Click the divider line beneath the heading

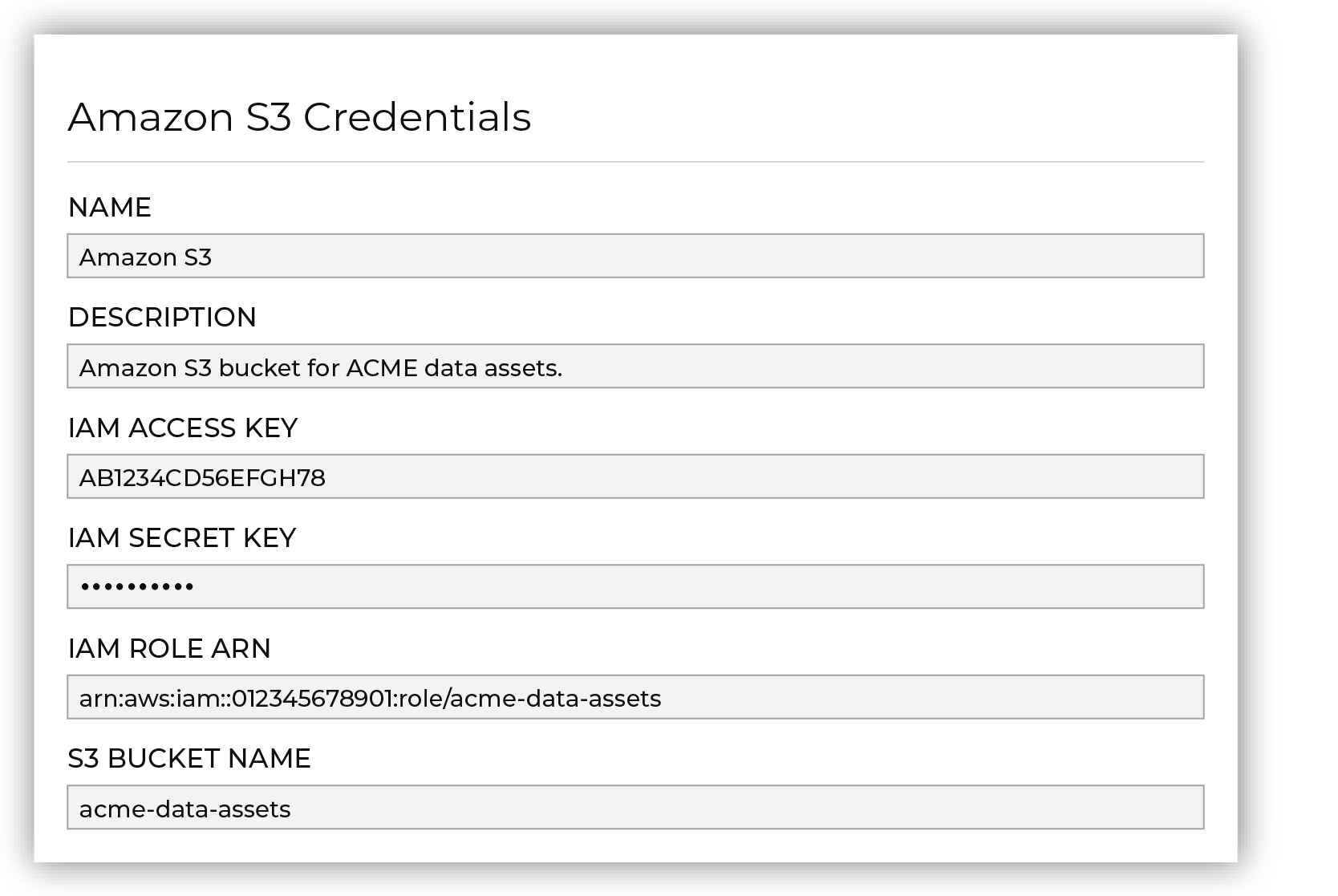[635, 162]
